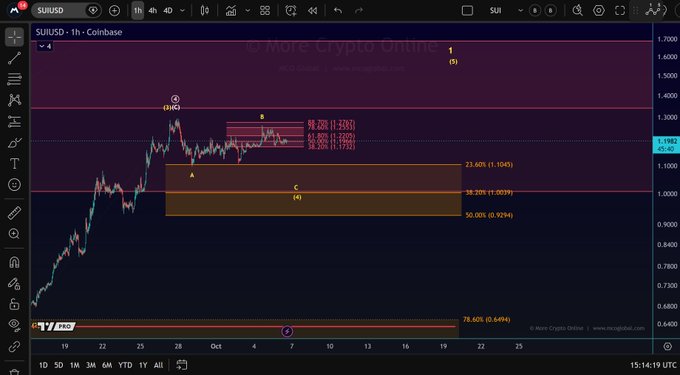Screen dimensions: 680x375
Task: Hide all drawings with eye icon
Action: pyautogui.click(x=14, y=325)
